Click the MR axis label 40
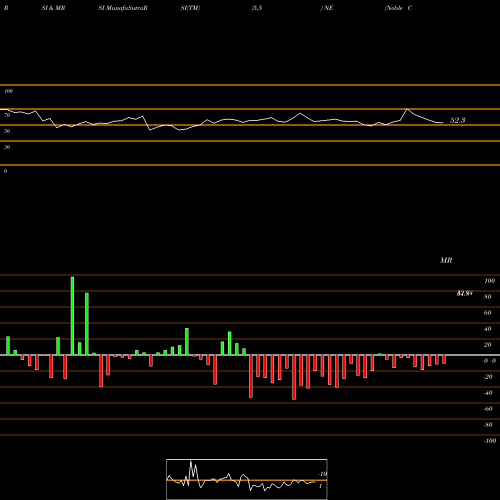Screen dimensions: 500x500 [x=487, y=329]
